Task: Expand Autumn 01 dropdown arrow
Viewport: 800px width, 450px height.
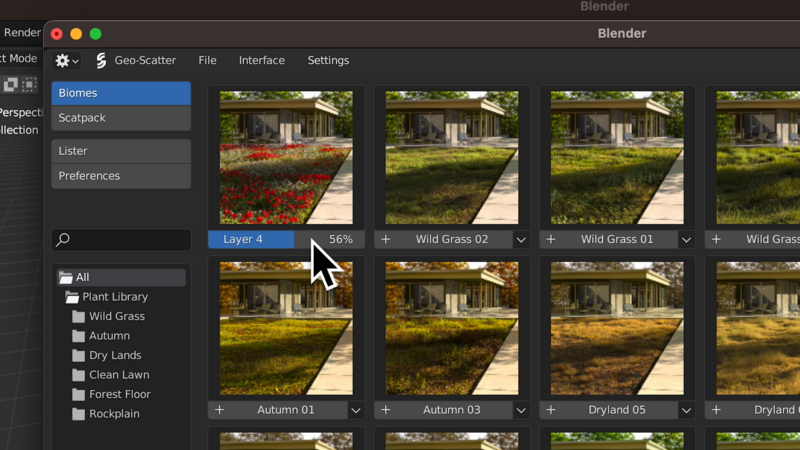Action: coord(356,410)
